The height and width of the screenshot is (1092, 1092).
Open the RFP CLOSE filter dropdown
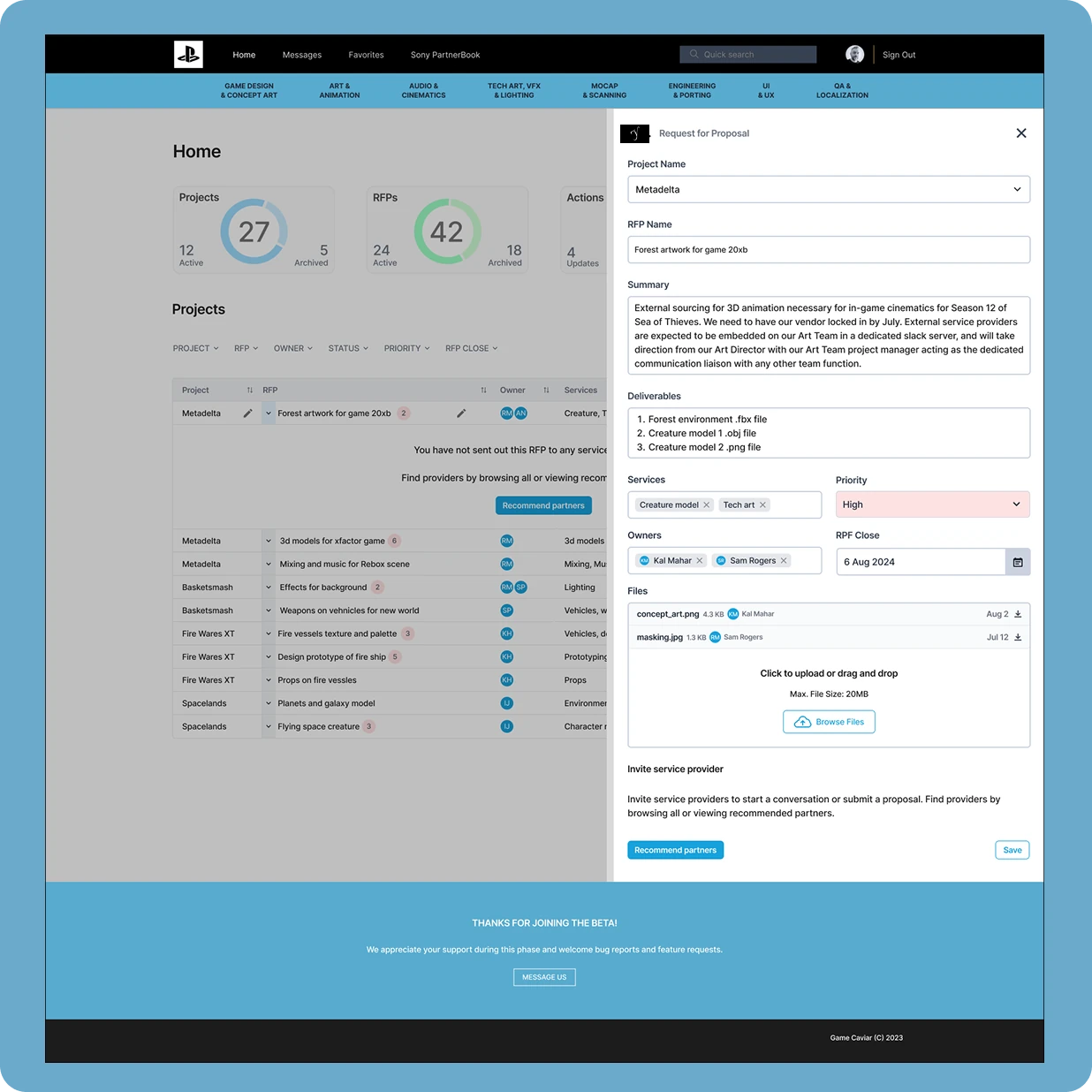(x=472, y=348)
